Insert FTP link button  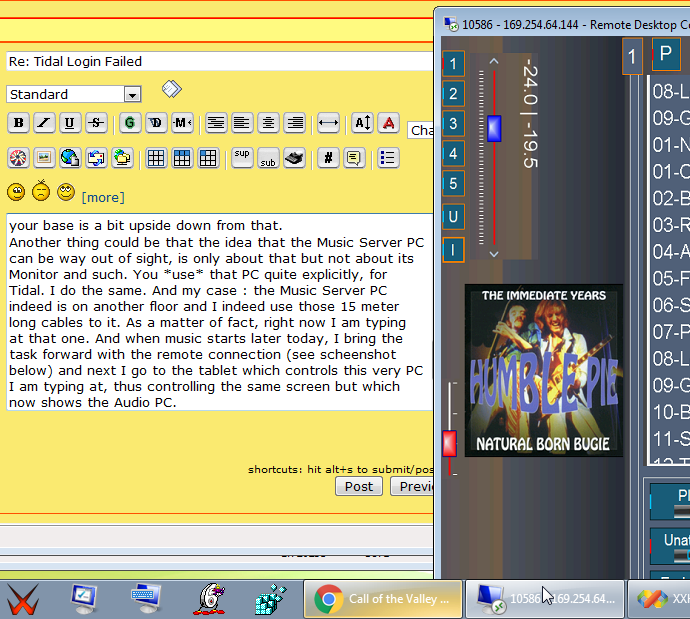pyautogui.click(x=123, y=158)
